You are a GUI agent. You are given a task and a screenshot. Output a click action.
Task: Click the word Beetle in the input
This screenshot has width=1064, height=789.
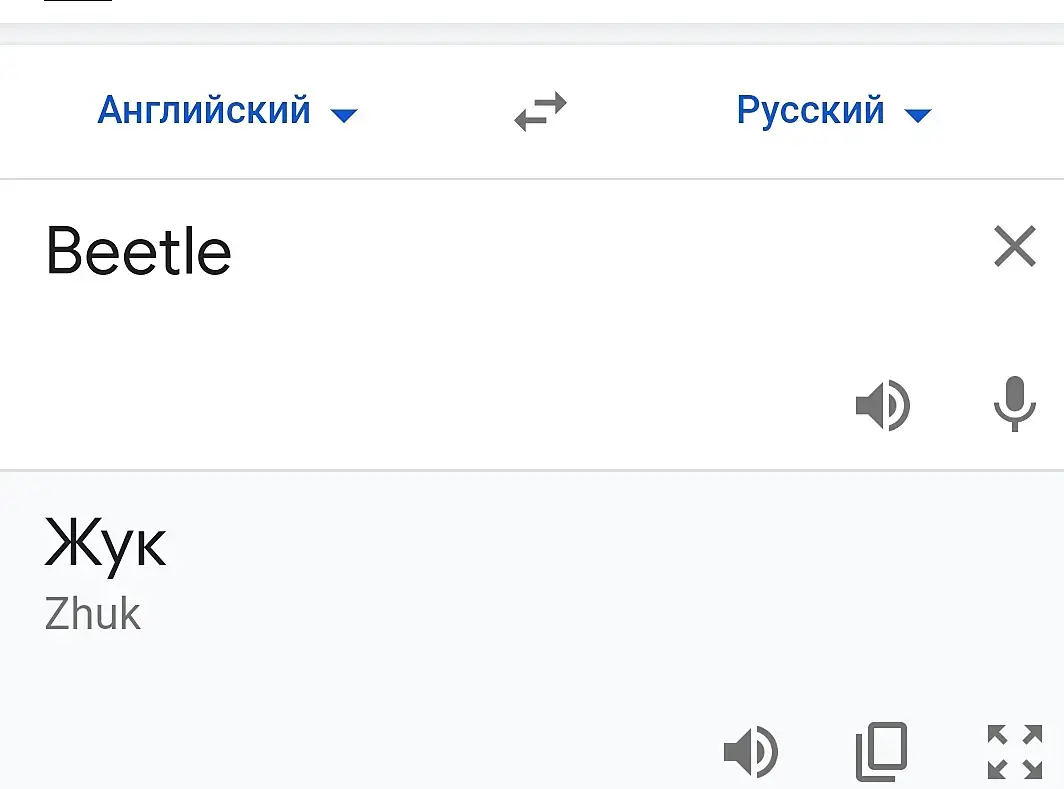[139, 251]
